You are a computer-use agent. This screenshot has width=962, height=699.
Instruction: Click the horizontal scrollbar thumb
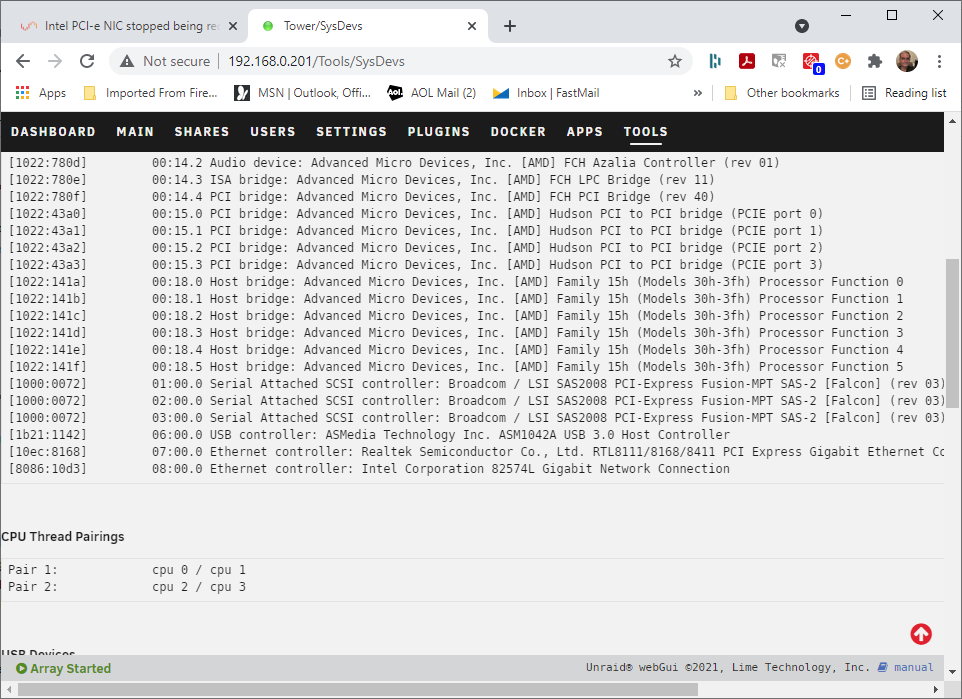[x=358, y=690]
